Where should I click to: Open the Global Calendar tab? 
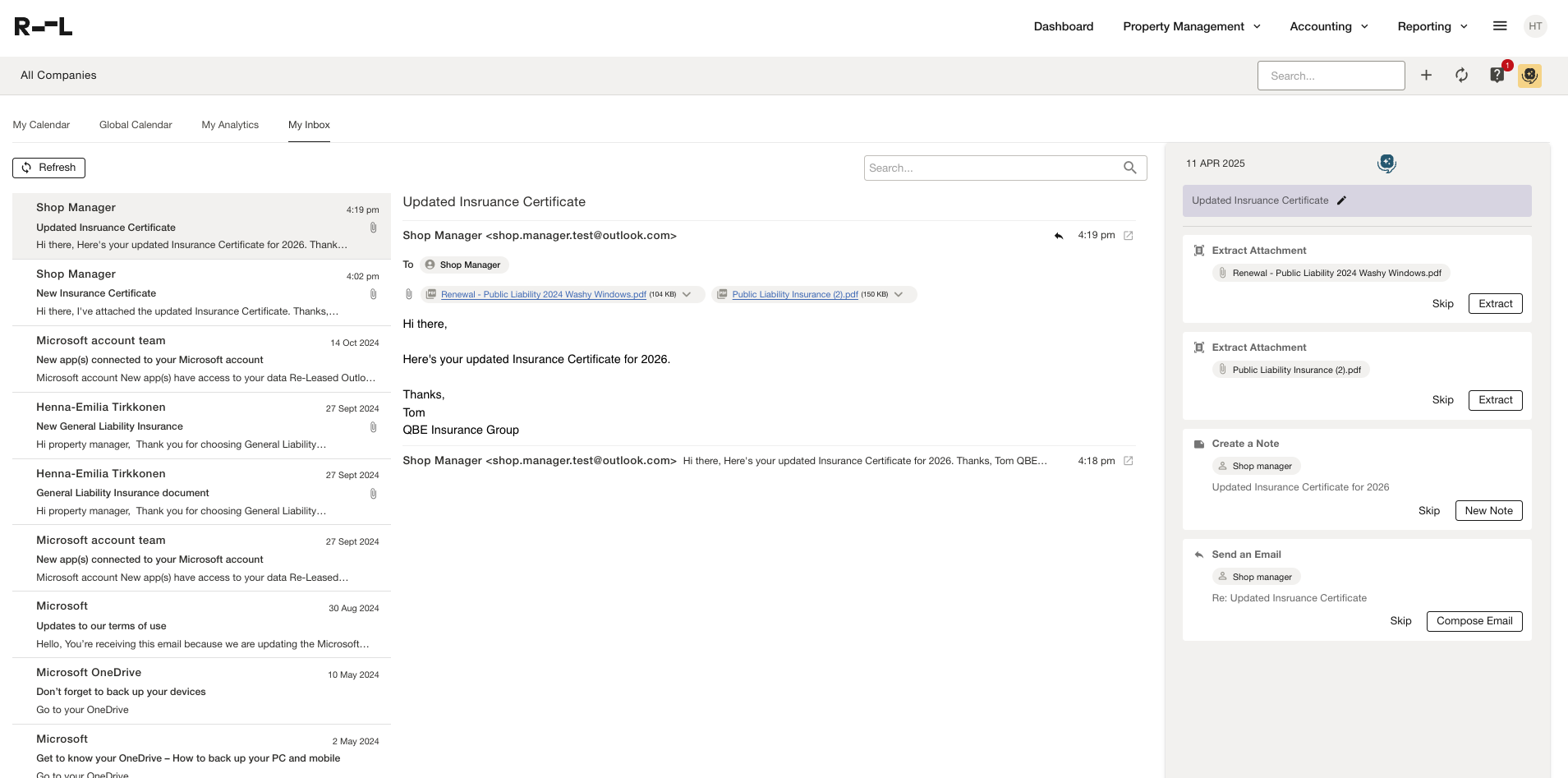(136, 125)
